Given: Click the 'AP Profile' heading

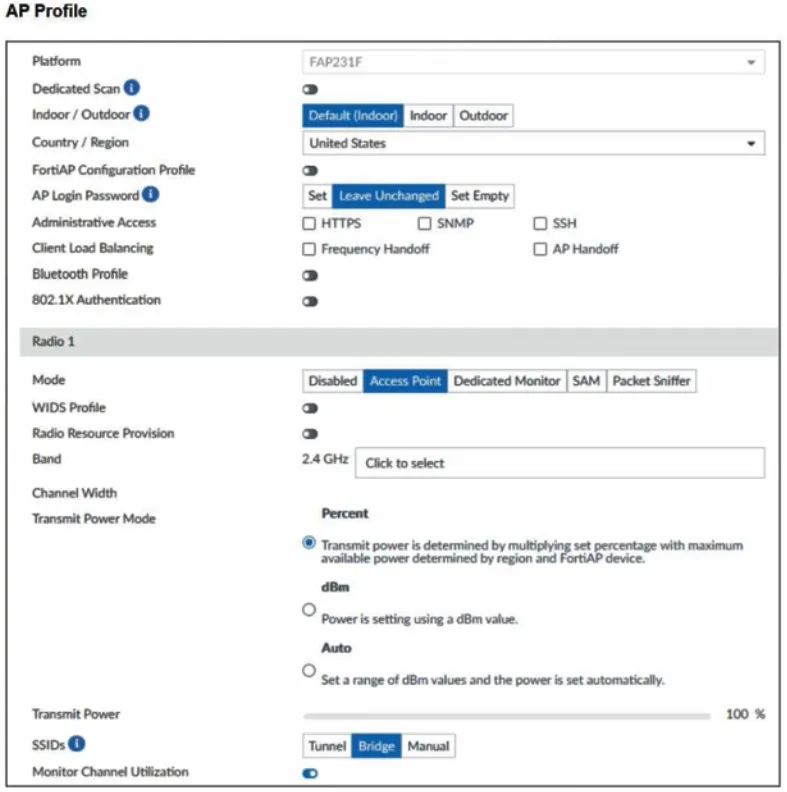Looking at the screenshot, I should click(x=46, y=11).
